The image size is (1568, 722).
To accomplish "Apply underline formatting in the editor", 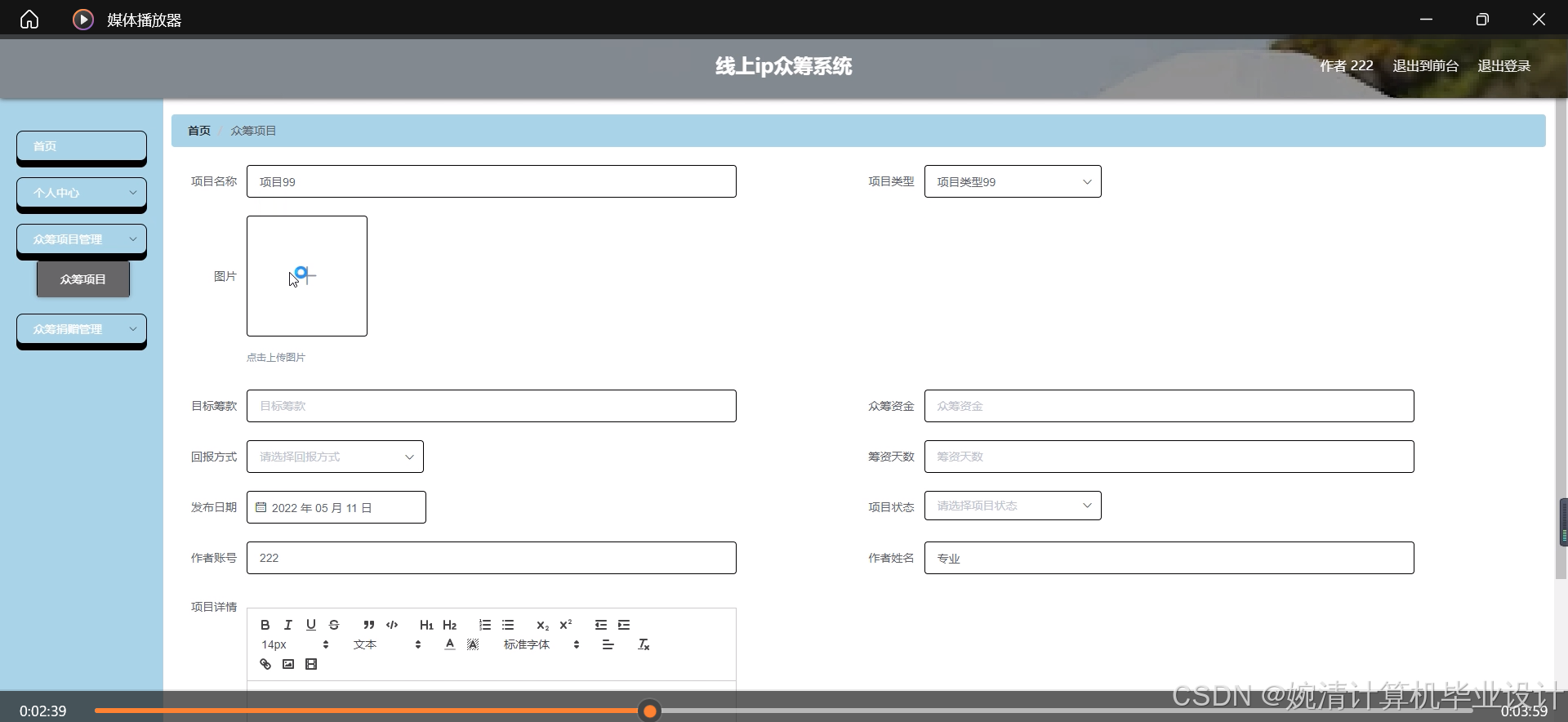I will coord(311,625).
